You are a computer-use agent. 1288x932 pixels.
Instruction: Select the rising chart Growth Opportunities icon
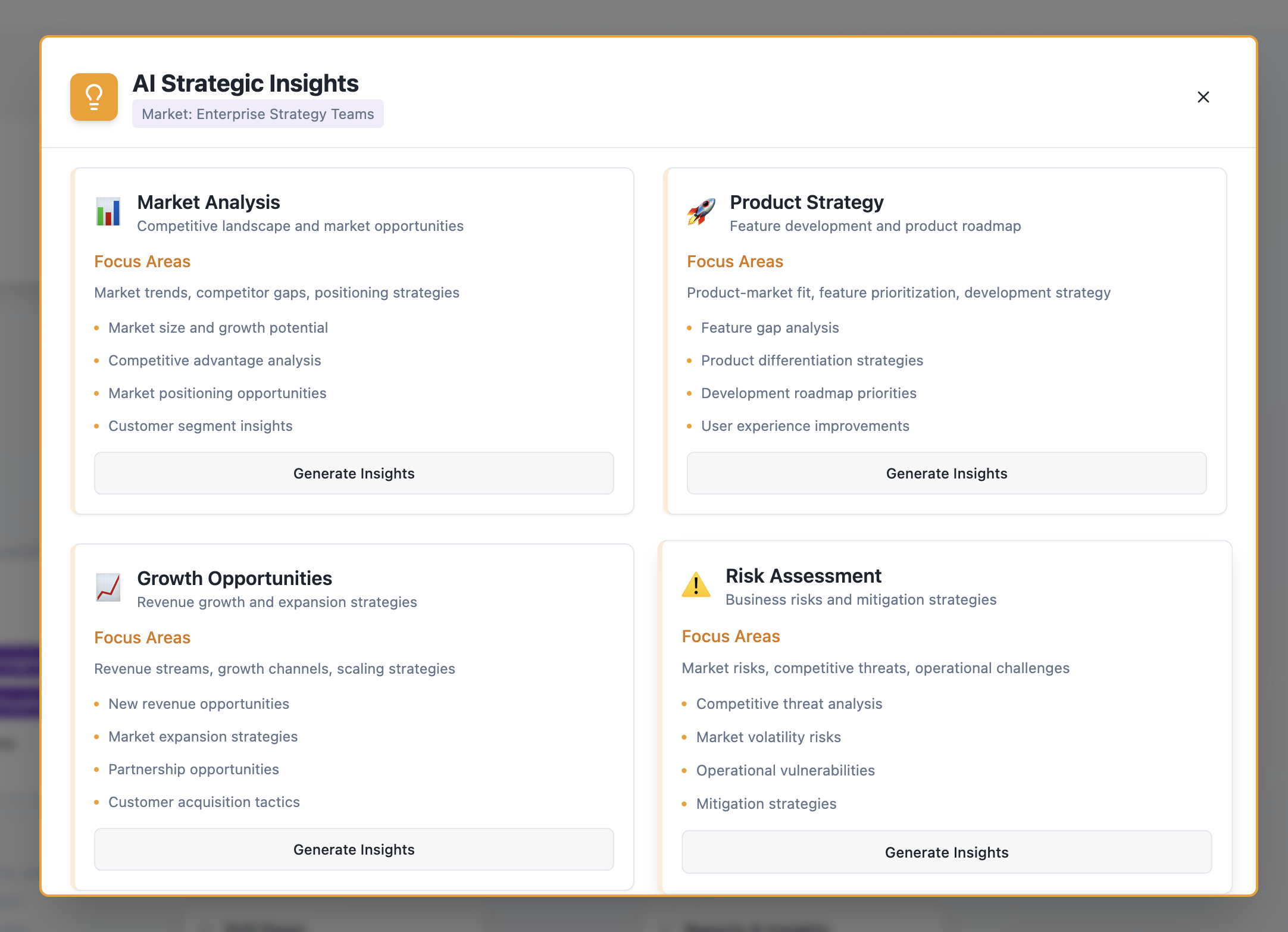coord(108,589)
